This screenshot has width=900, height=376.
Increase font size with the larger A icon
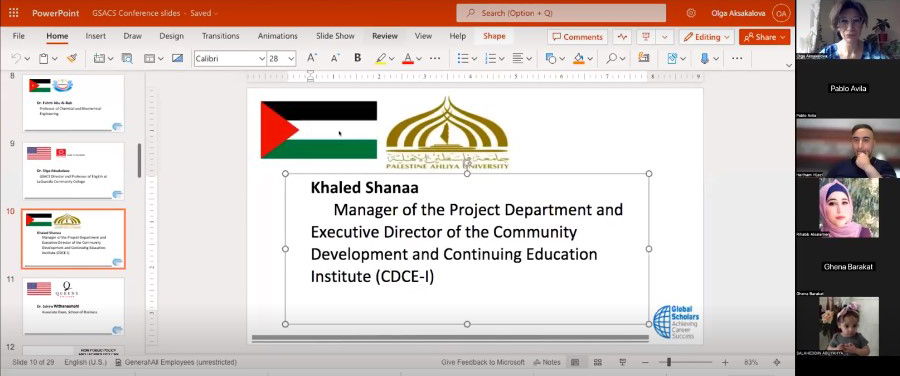[x=312, y=58]
